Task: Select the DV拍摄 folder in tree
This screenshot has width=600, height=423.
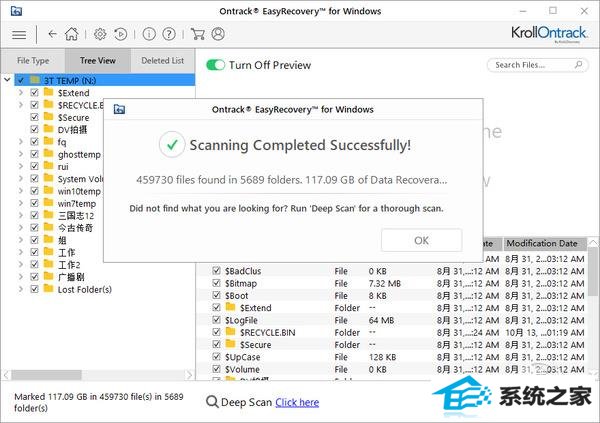Action: (x=72, y=130)
